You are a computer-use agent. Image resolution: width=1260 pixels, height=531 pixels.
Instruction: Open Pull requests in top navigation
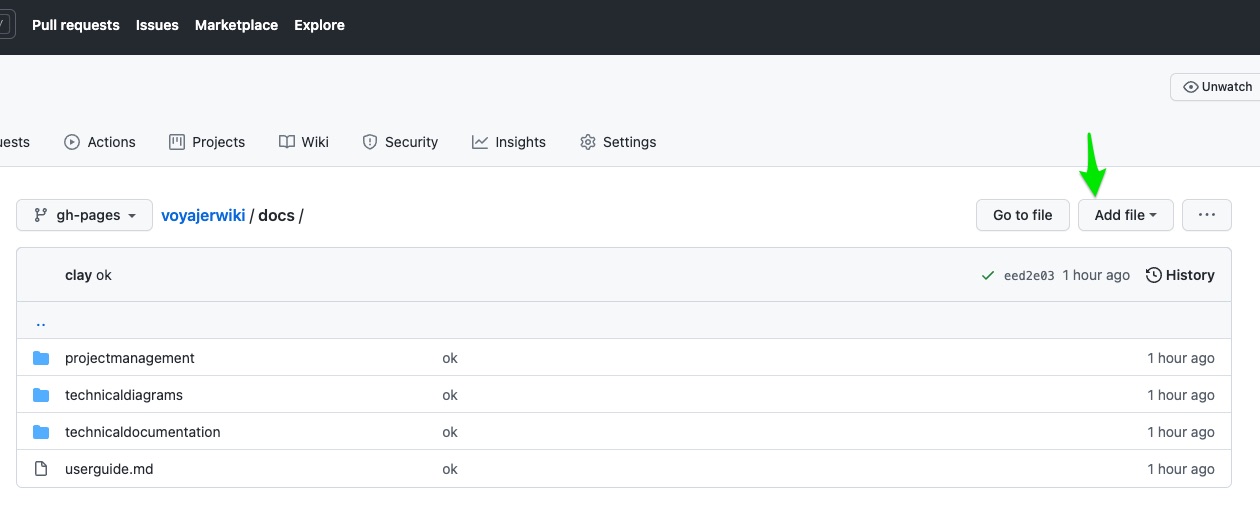76,25
